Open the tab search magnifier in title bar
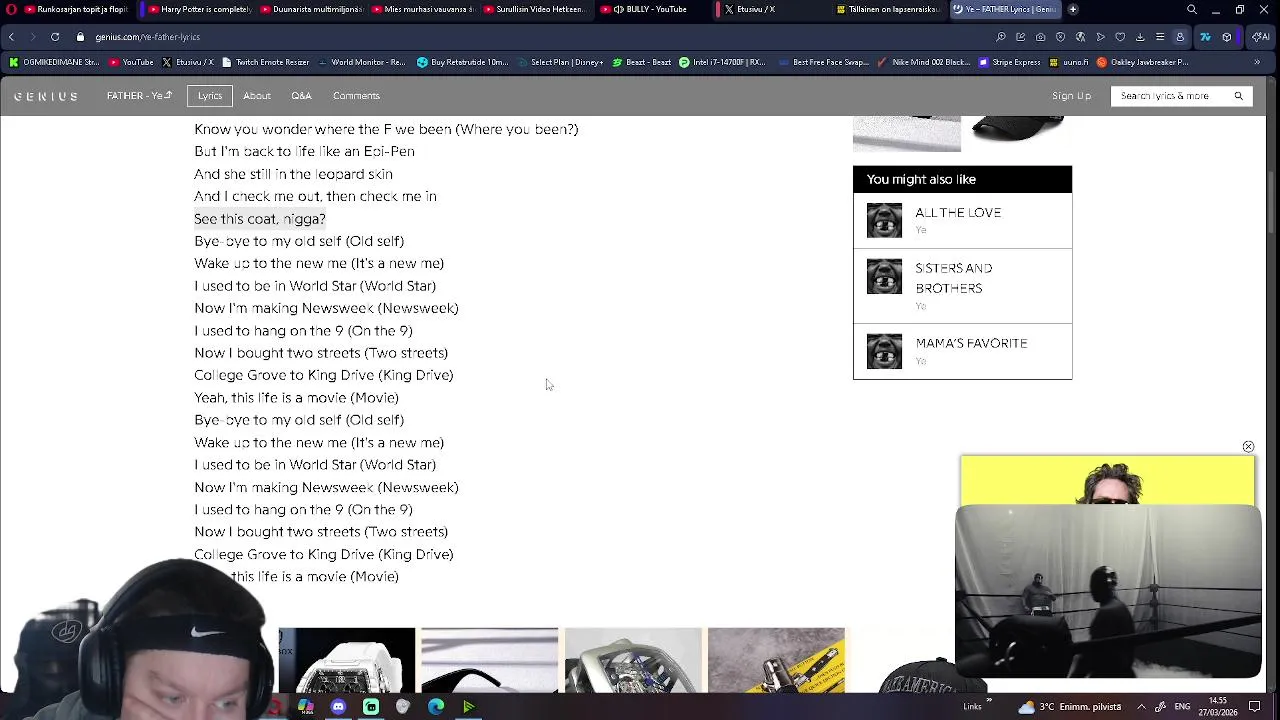This screenshot has width=1280, height=720. click(x=1191, y=9)
